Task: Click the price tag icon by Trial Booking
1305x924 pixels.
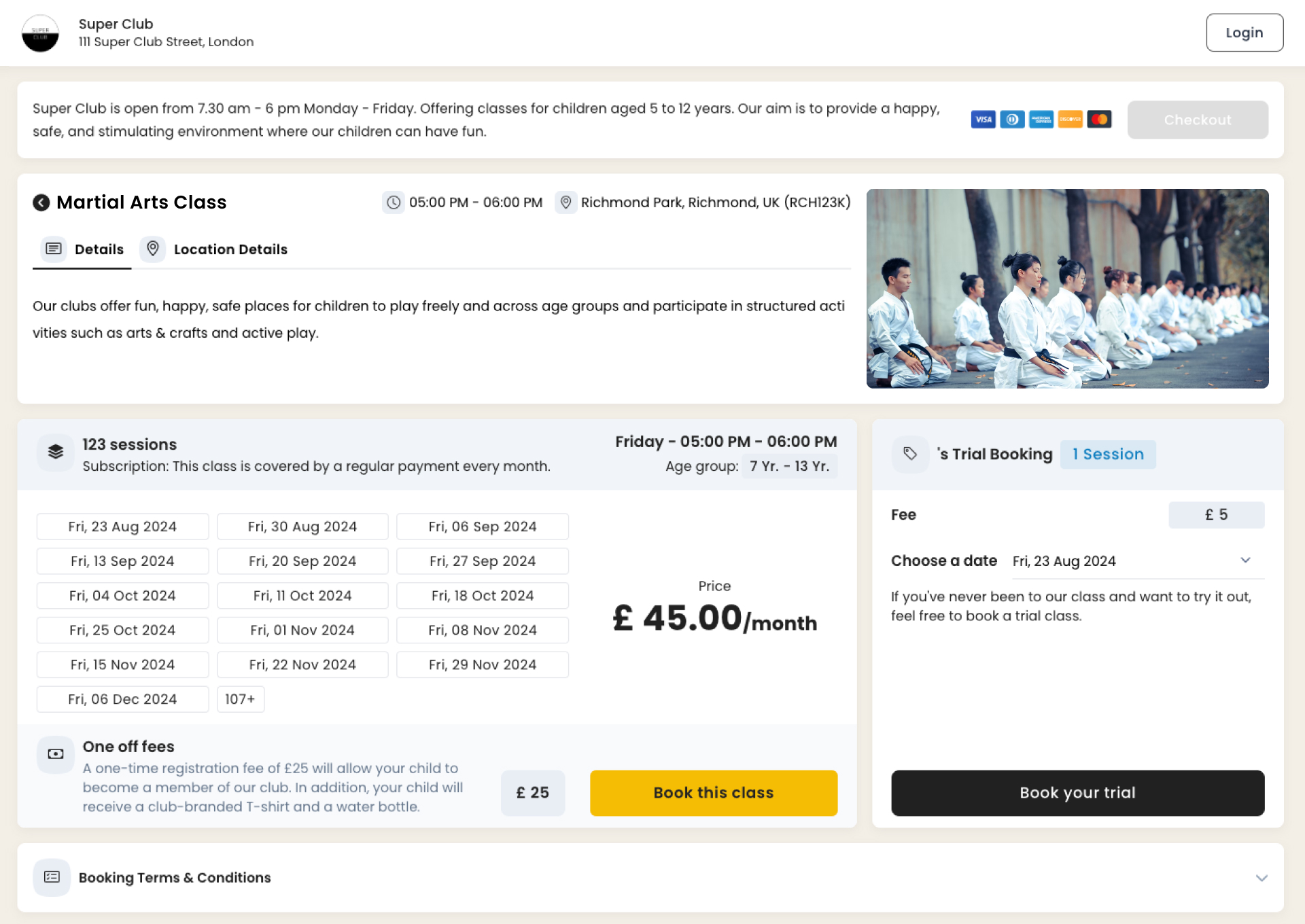Action: point(910,454)
